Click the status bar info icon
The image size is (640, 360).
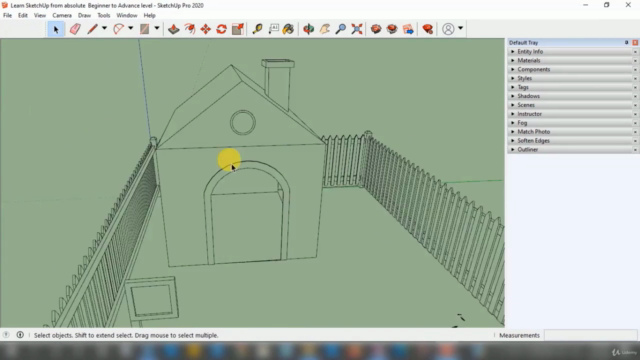coord(20,335)
